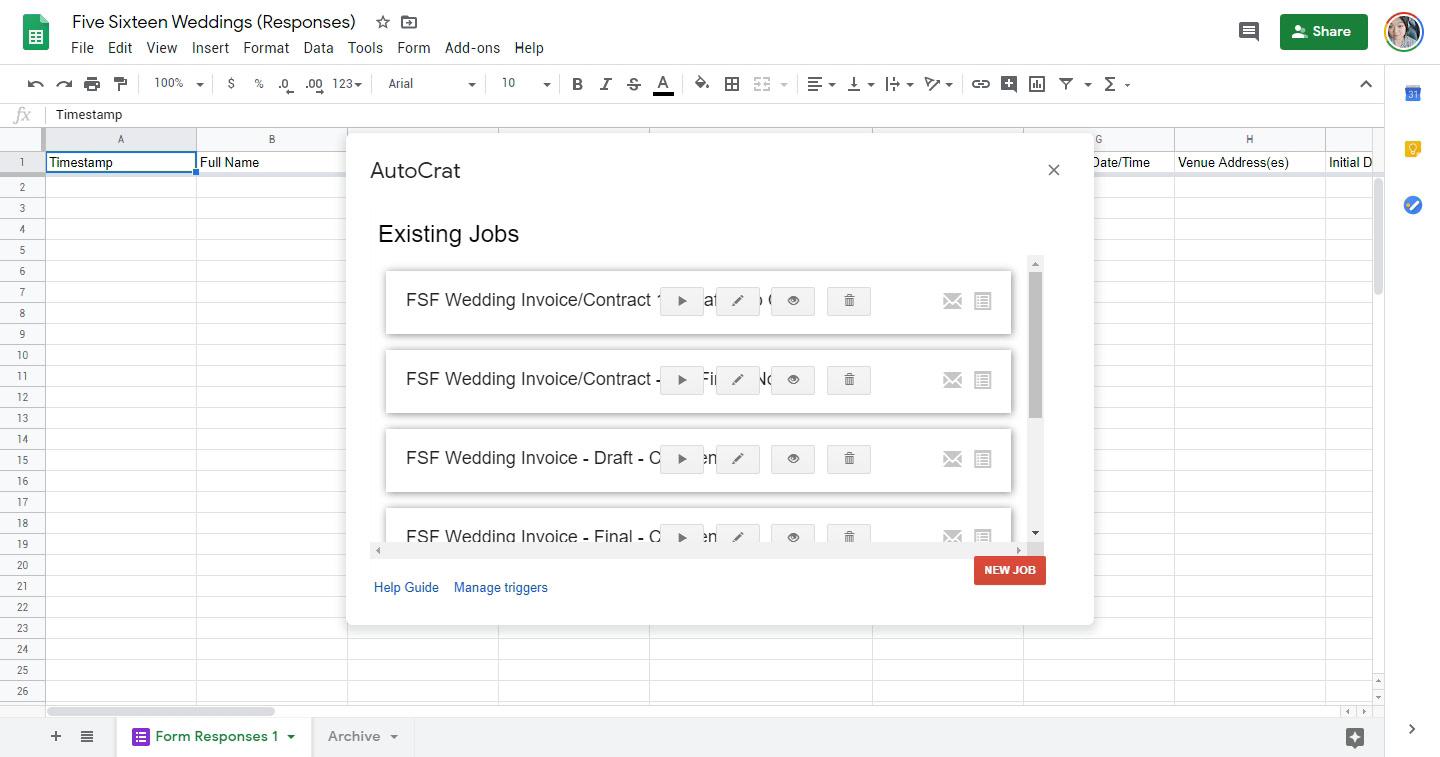
Task: Open the horizontal align dropdown
Action: pyautogui.click(x=821, y=84)
